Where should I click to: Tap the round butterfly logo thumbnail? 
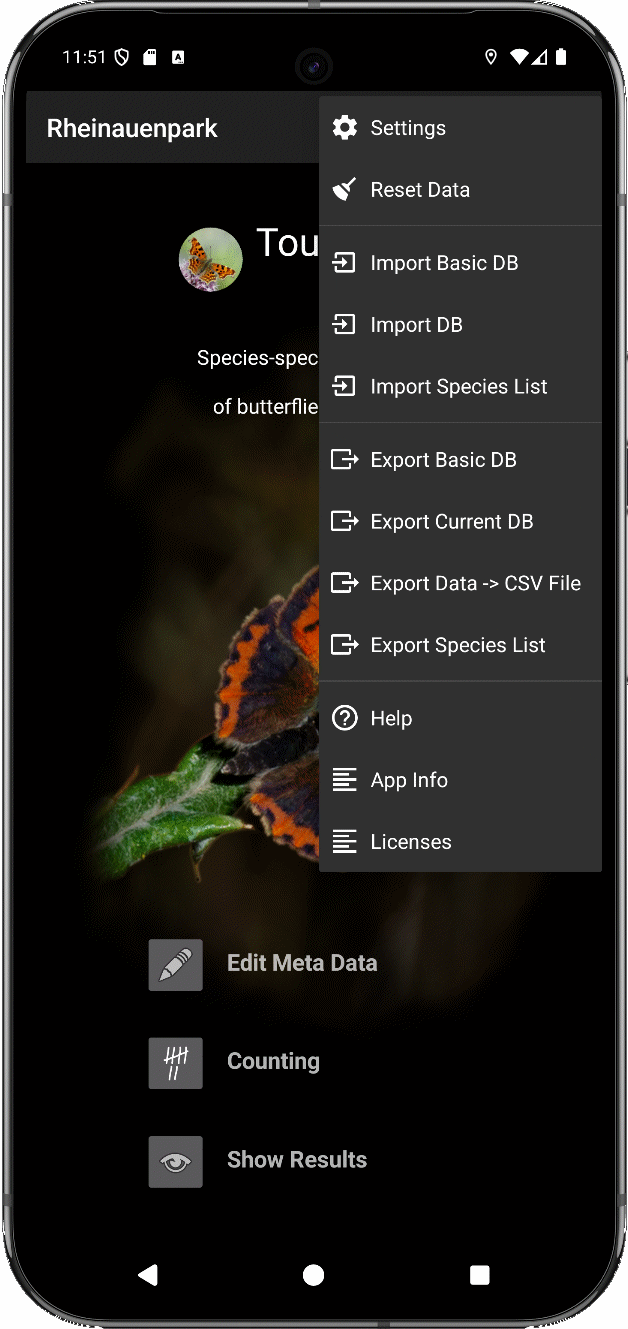(211, 260)
